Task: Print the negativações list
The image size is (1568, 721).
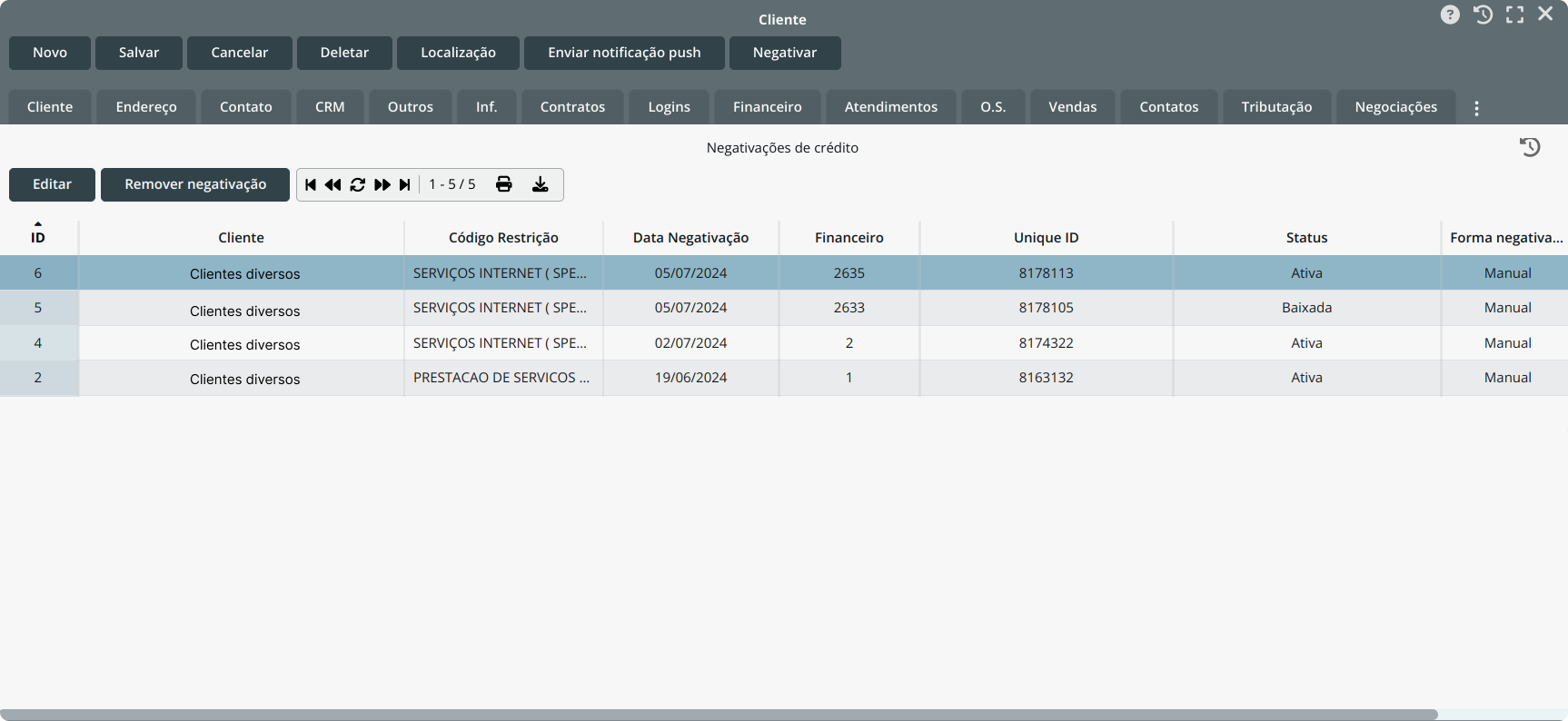Action: coord(504,184)
